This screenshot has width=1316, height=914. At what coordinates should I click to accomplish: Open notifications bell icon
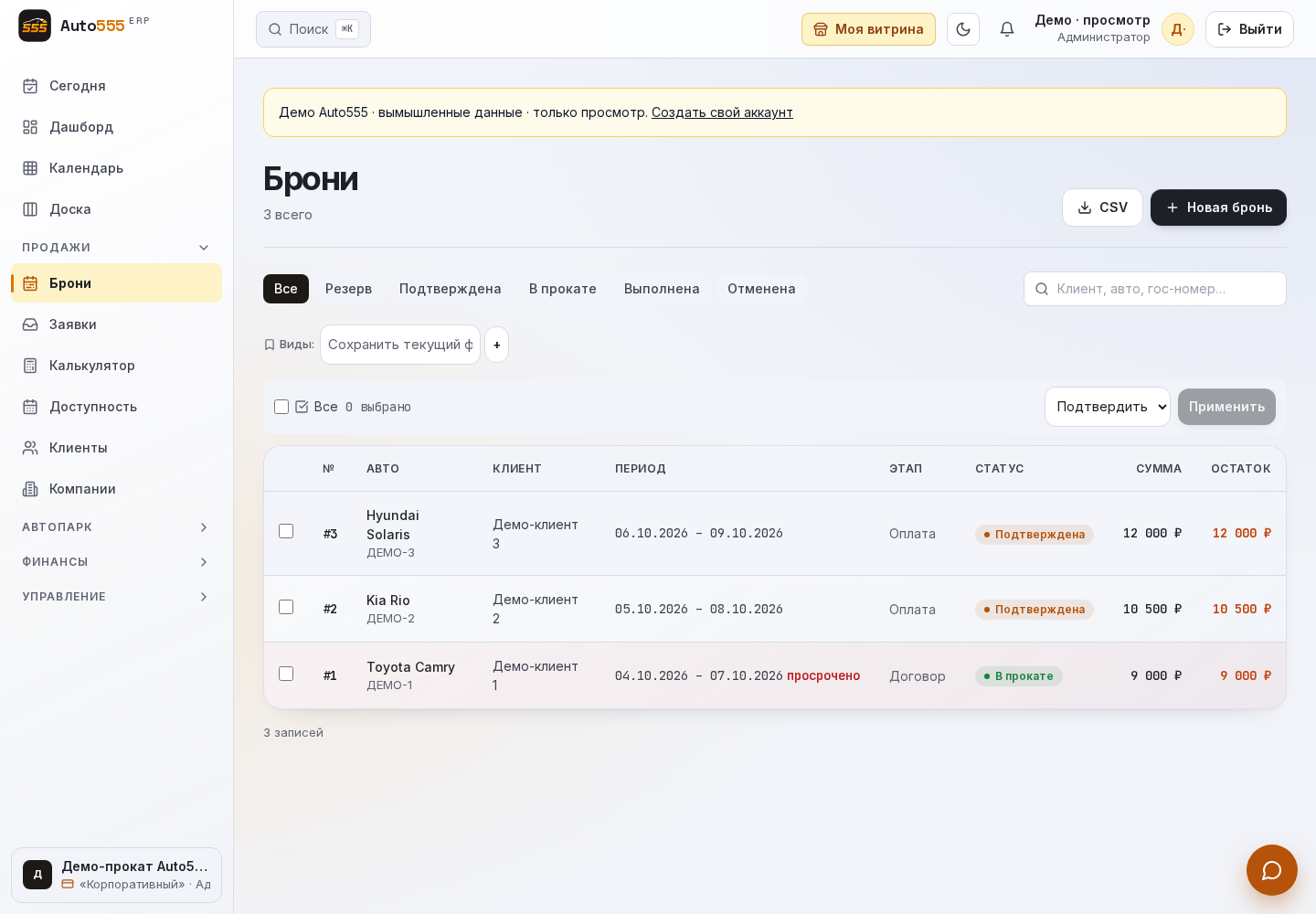click(x=1007, y=29)
